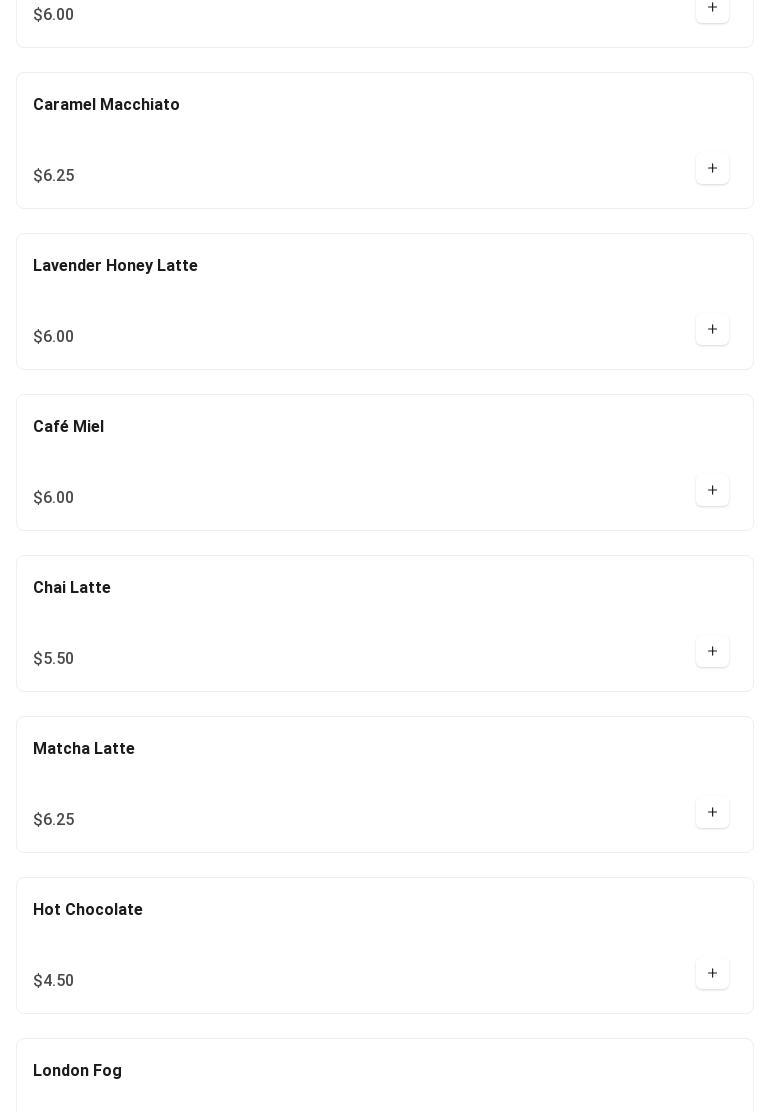Open the Caramel Macchiato item title
Image resolution: width=770 pixels, height=1112 pixels.
(106, 104)
